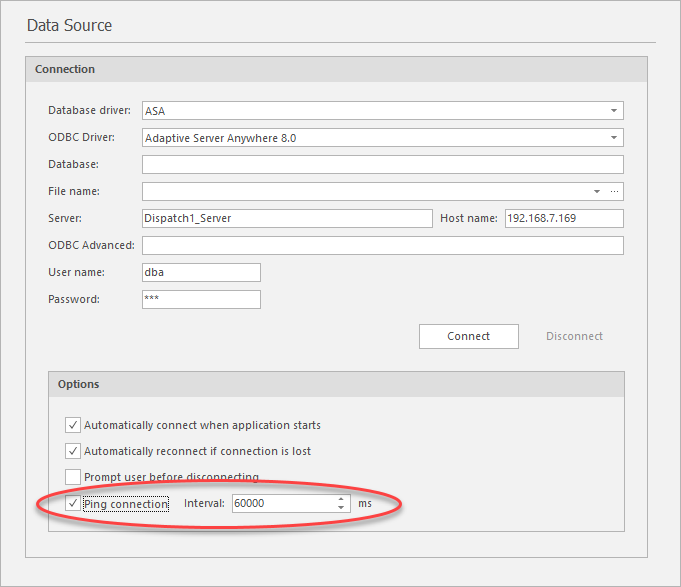The height and width of the screenshot is (587, 681).
Task: Click the Database text field
Action: [382, 164]
